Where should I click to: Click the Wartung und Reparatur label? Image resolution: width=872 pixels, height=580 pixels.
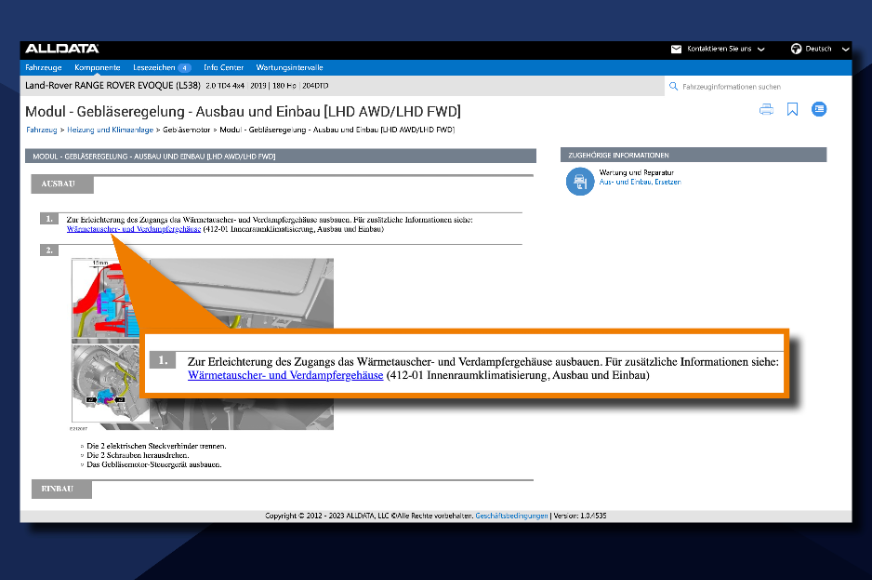click(636, 172)
